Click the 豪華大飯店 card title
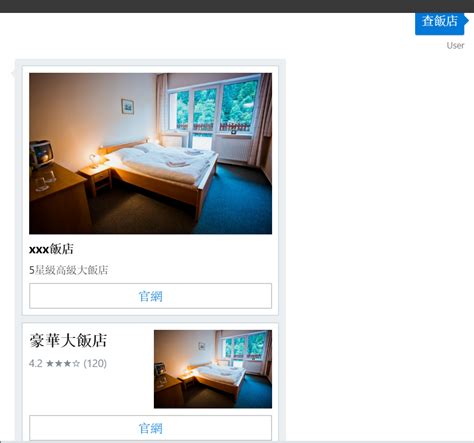The height and width of the screenshot is (443, 474). (x=68, y=341)
